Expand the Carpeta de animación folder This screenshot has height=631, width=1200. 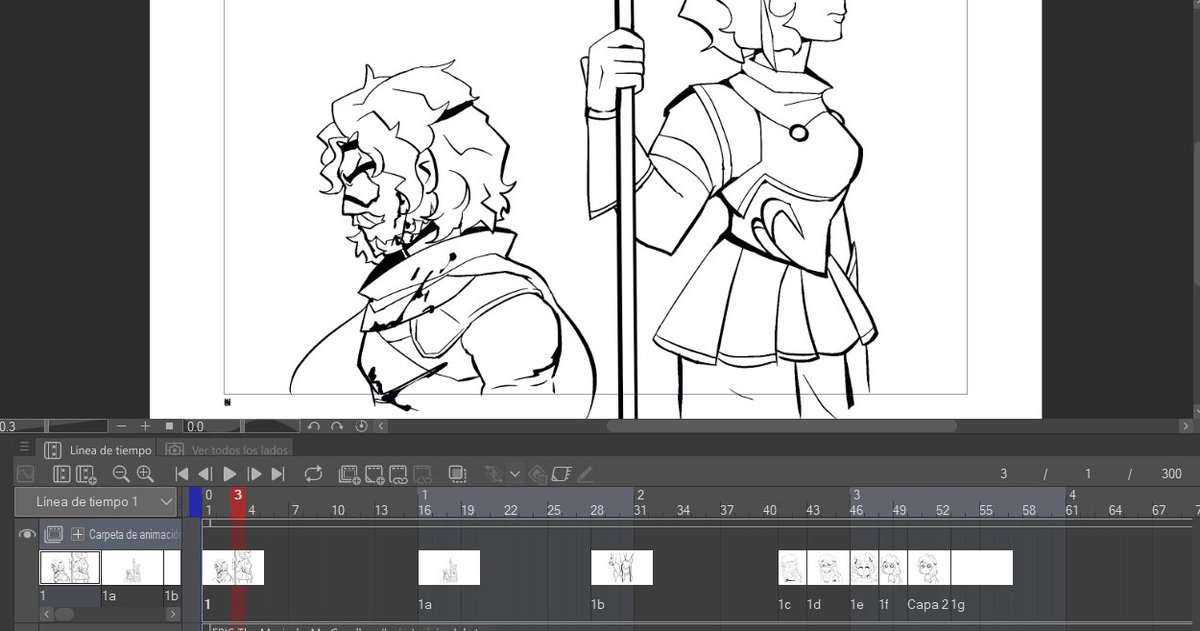pyautogui.click(x=78, y=535)
